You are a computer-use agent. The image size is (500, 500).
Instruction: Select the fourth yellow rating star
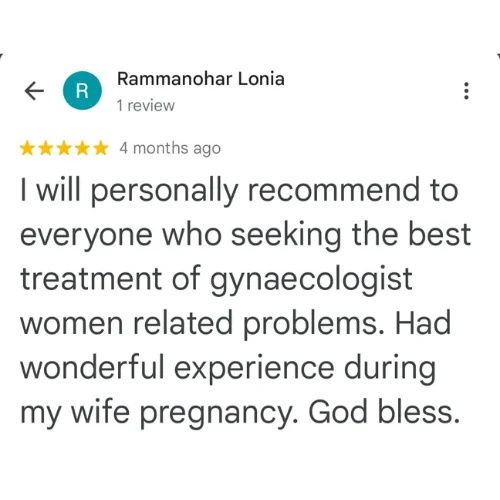pyautogui.click(x=82, y=148)
